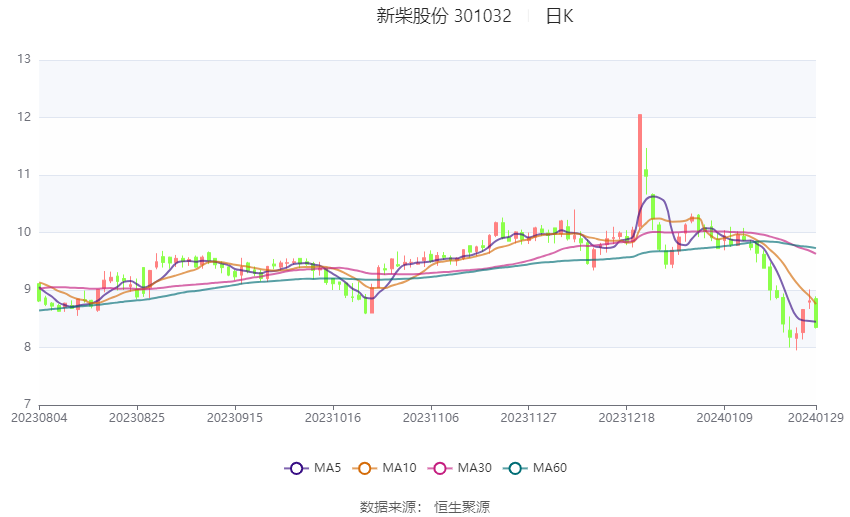
Task: Click the x-axis date 20240109
Action: coord(725,418)
